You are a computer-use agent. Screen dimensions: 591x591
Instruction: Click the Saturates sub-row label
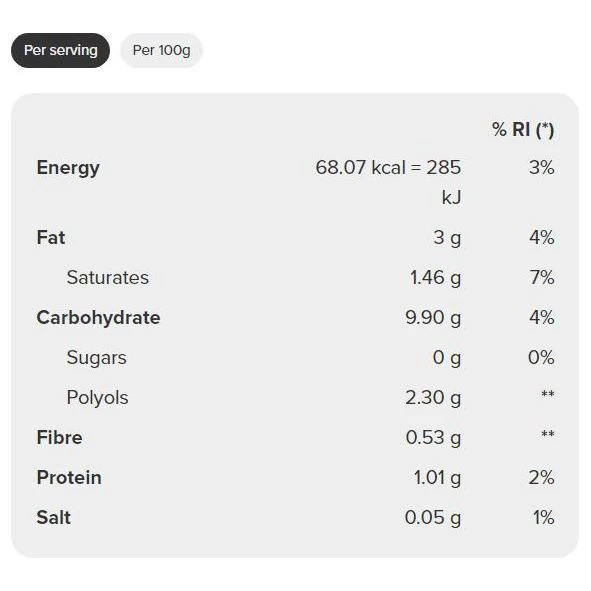(x=108, y=277)
